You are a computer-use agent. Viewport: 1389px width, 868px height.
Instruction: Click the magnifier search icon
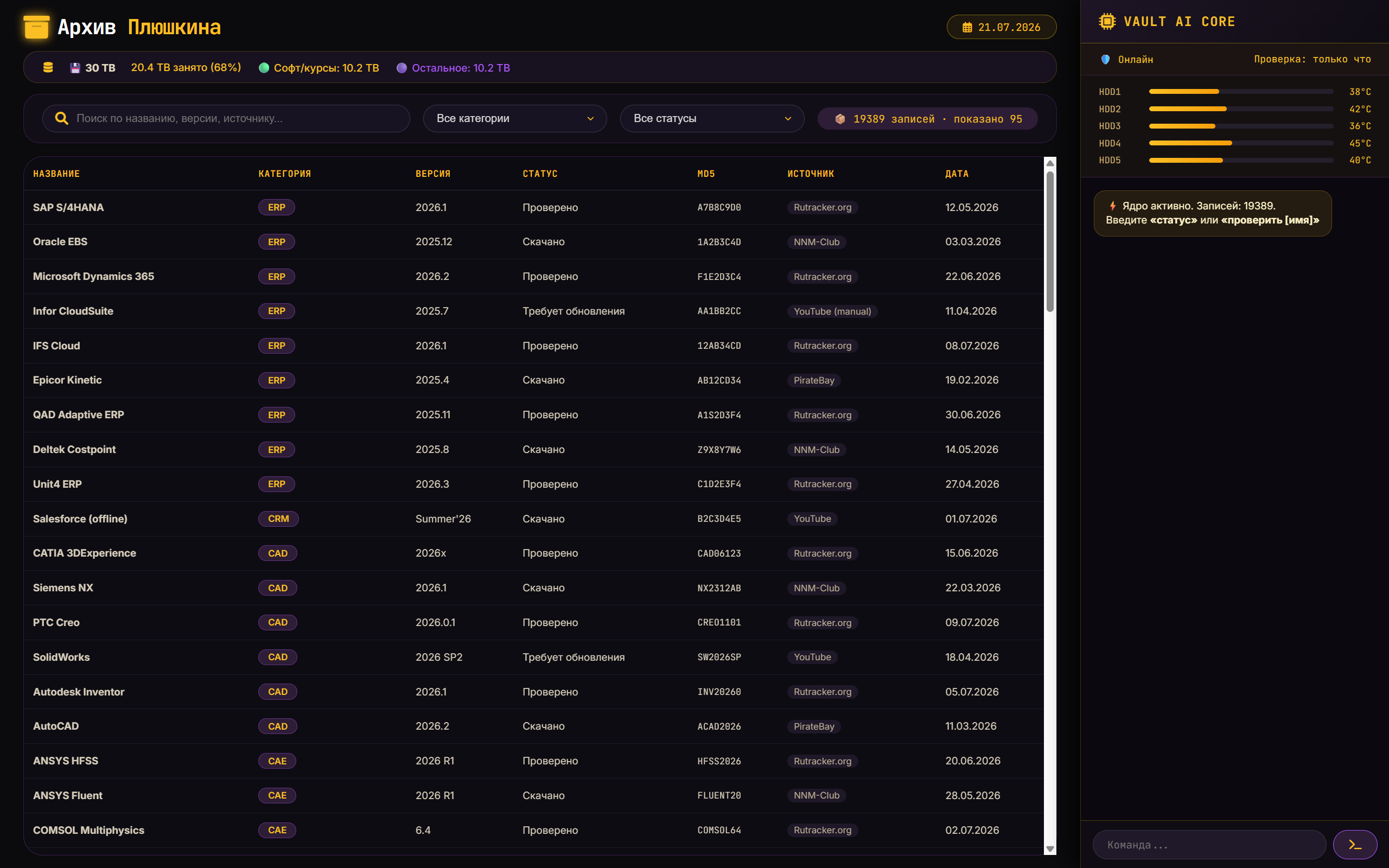[61, 118]
